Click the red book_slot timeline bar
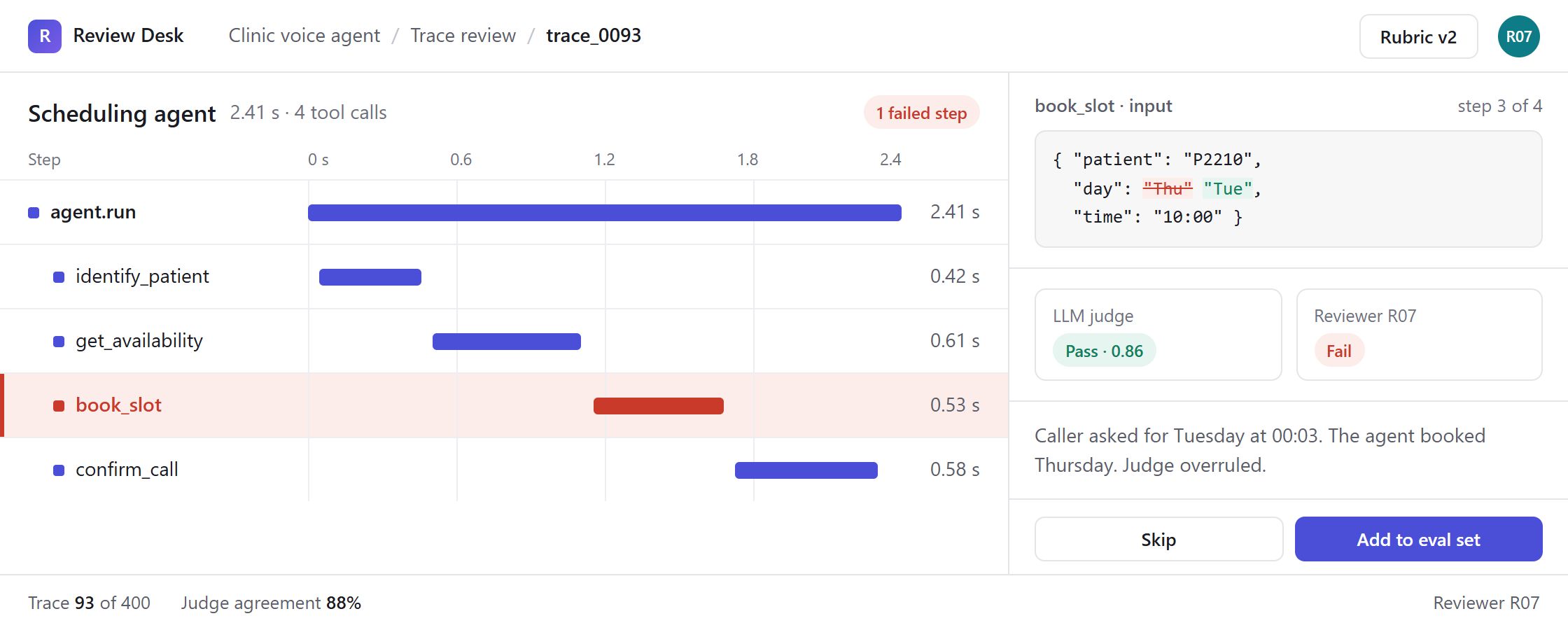 [659, 406]
